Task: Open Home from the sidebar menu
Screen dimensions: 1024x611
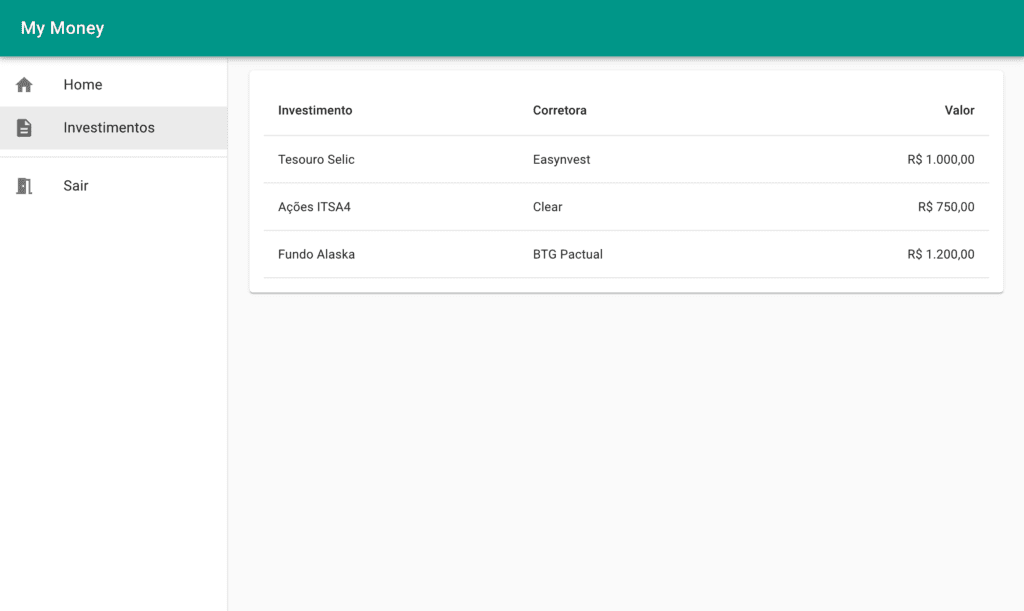Action: (82, 85)
